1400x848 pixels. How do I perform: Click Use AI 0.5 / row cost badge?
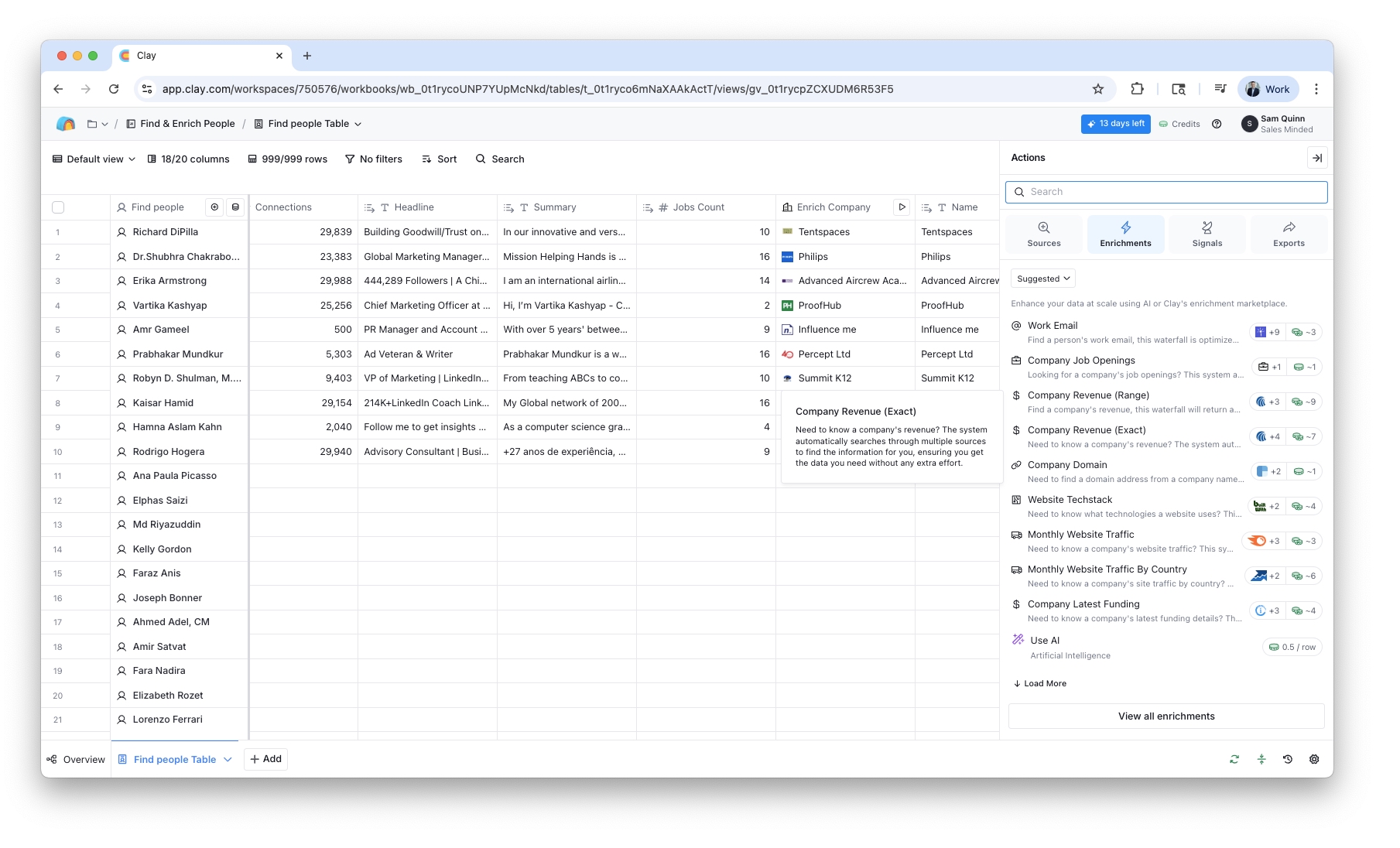coord(1292,648)
